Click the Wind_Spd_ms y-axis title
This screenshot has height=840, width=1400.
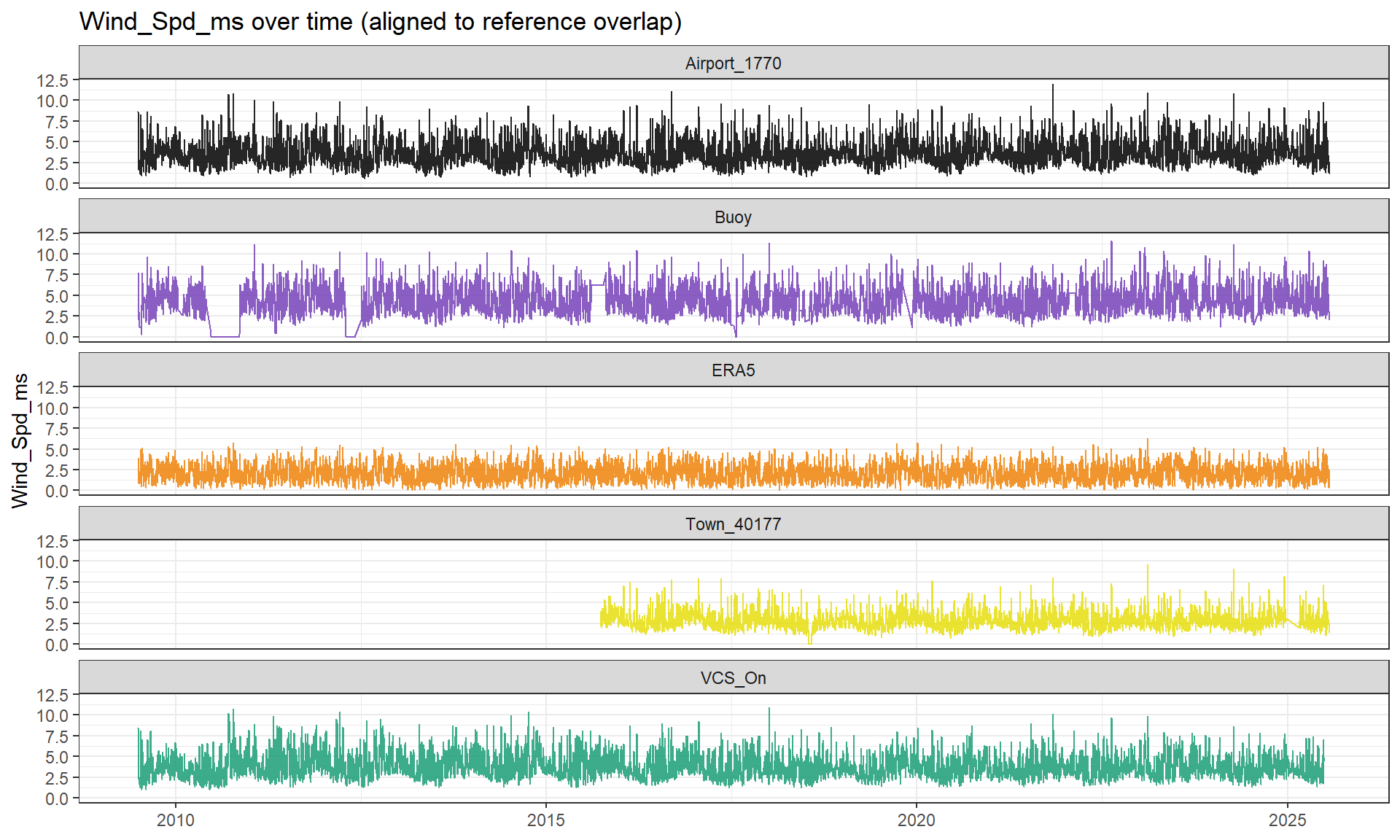click(20, 440)
